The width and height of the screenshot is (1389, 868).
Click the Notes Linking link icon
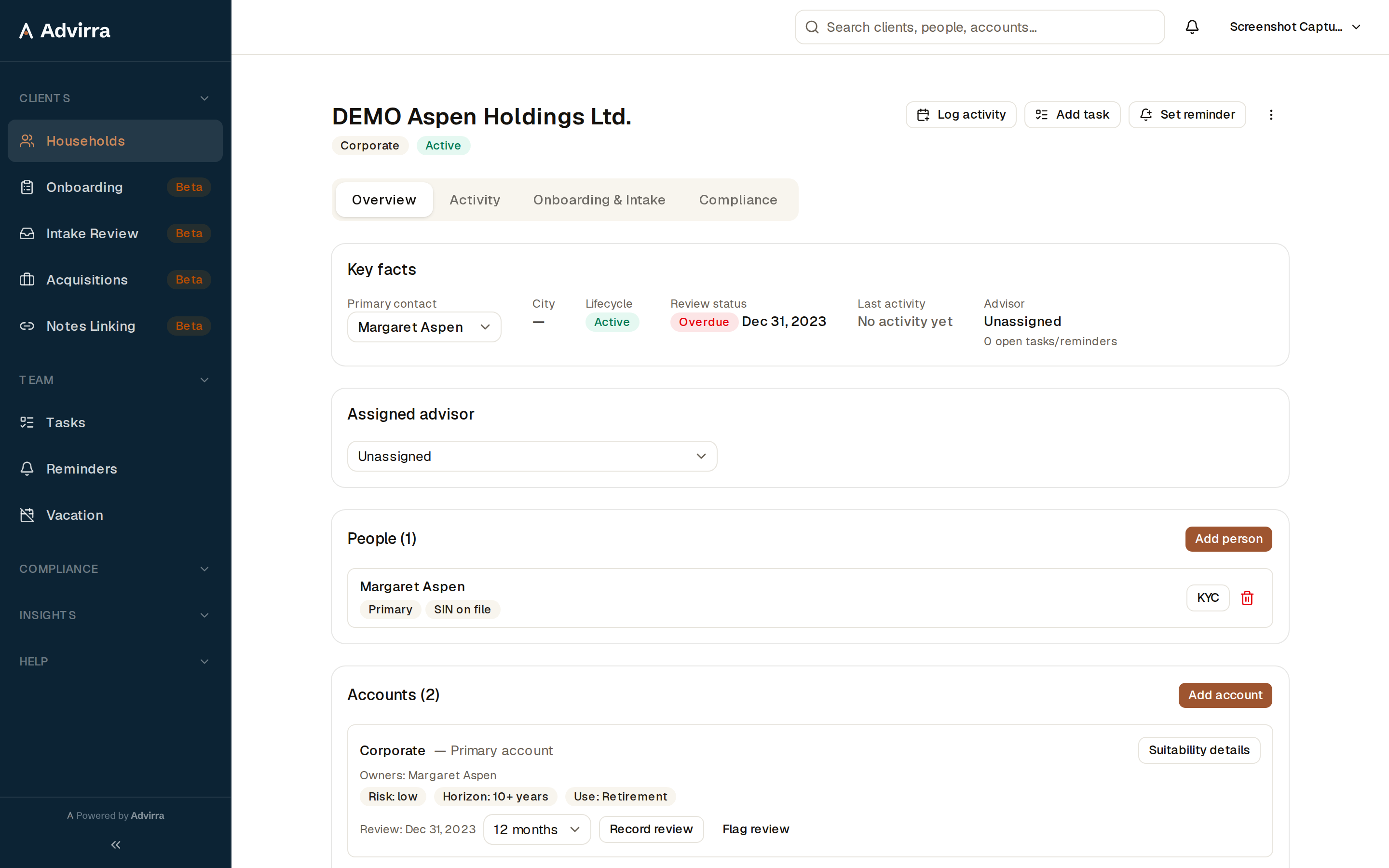click(x=27, y=326)
